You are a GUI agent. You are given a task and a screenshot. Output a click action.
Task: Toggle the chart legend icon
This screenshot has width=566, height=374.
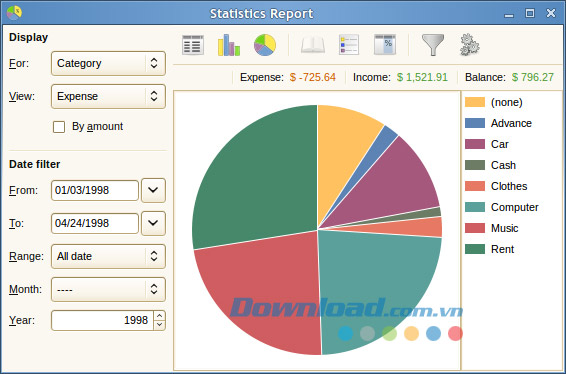pyautogui.click(x=349, y=45)
